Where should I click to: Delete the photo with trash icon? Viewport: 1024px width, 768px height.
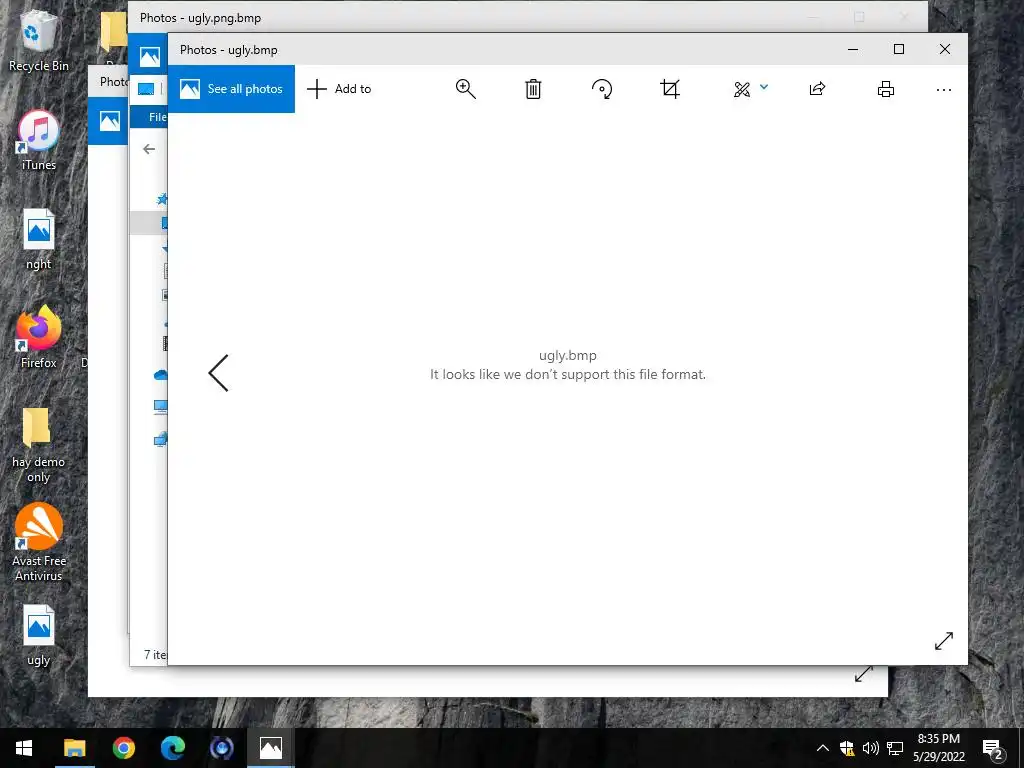(x=534, y=89)
